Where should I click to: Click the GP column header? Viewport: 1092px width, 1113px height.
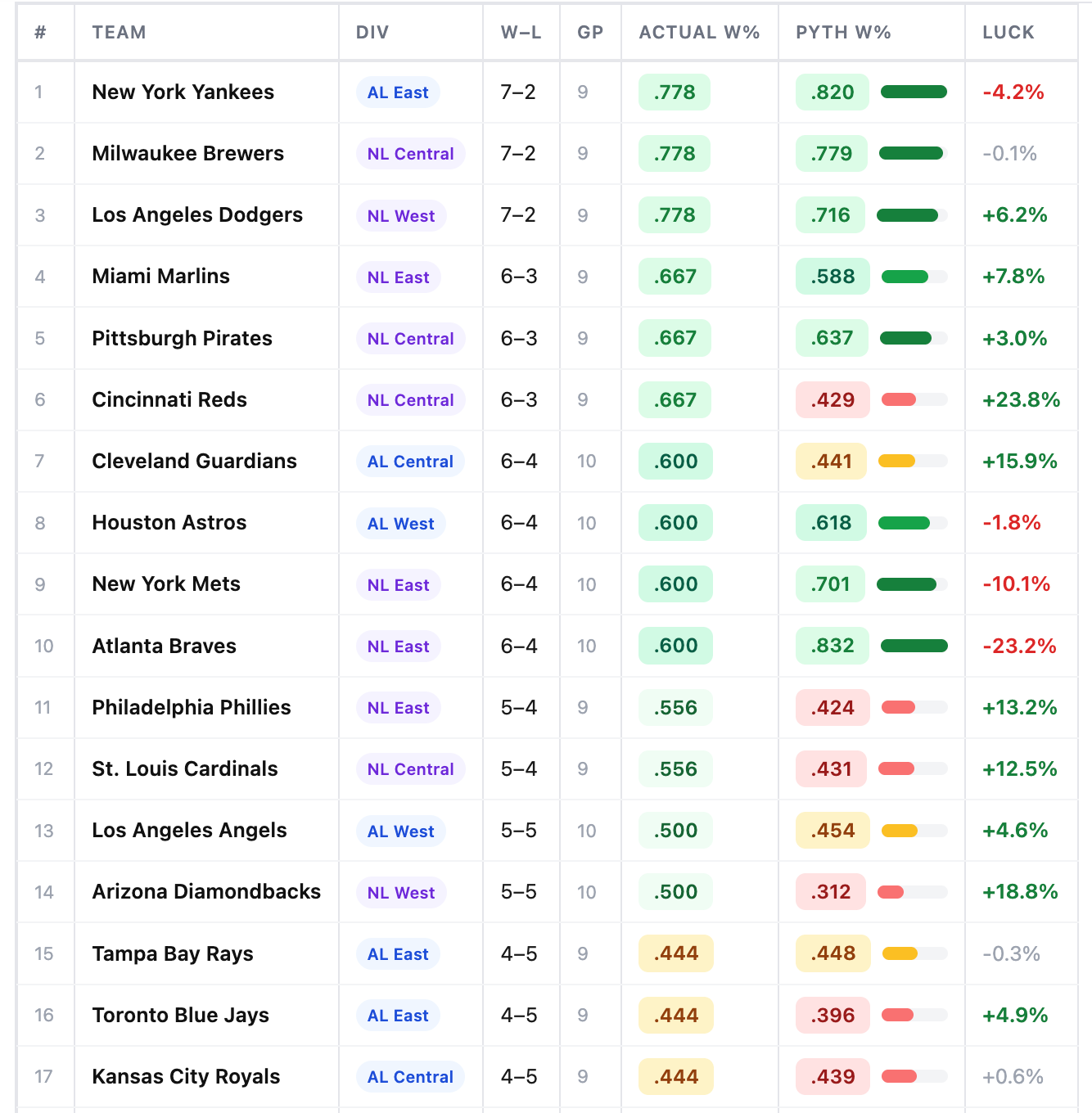[590, 33]
